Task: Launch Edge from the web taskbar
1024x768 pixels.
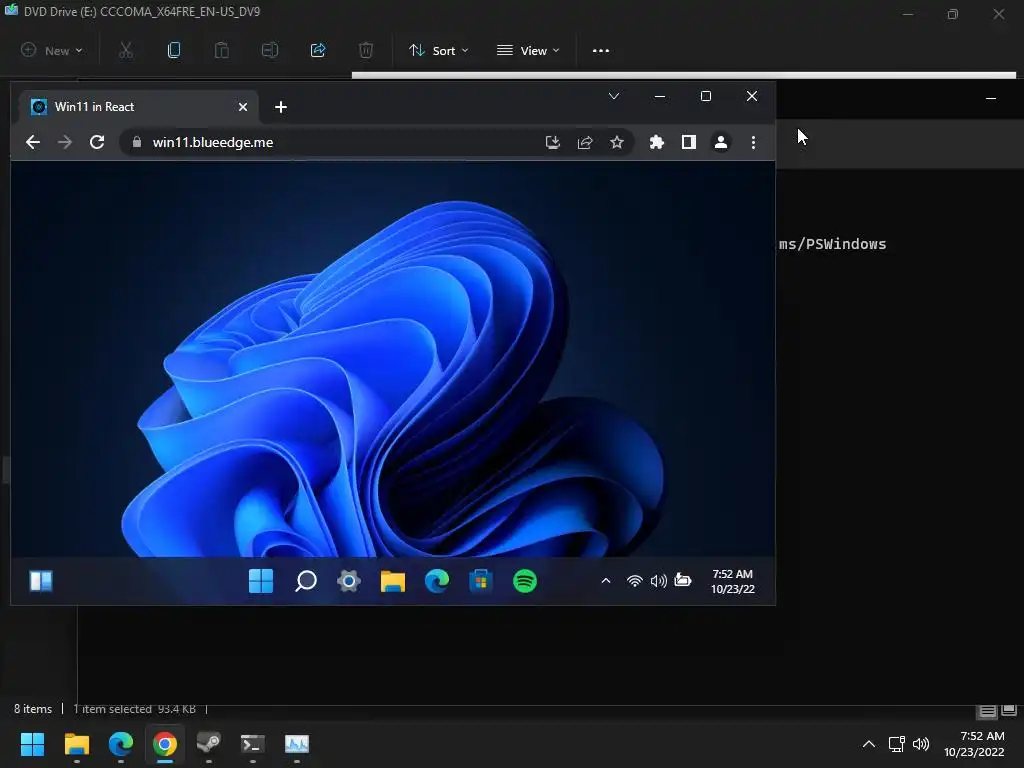Action: click(437, 581)
